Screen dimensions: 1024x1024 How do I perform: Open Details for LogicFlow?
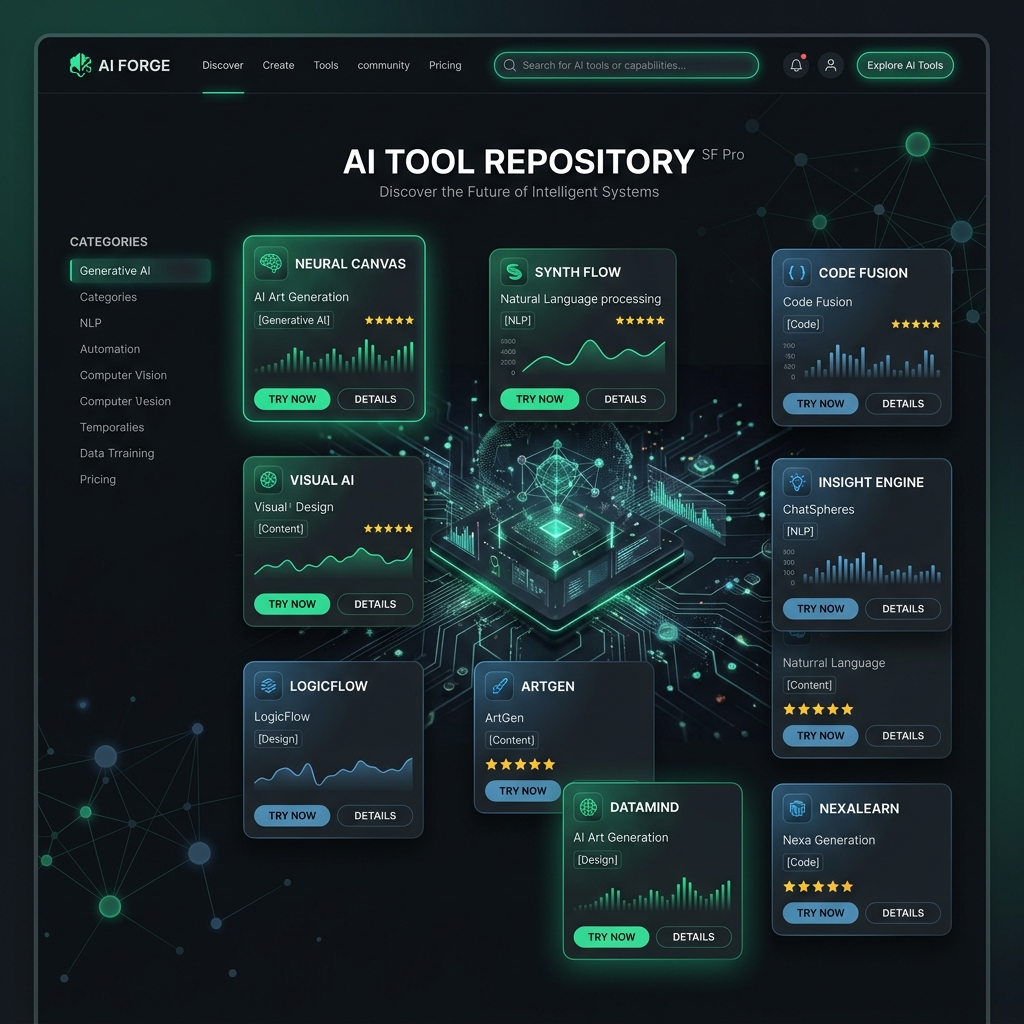click(375, 816)
